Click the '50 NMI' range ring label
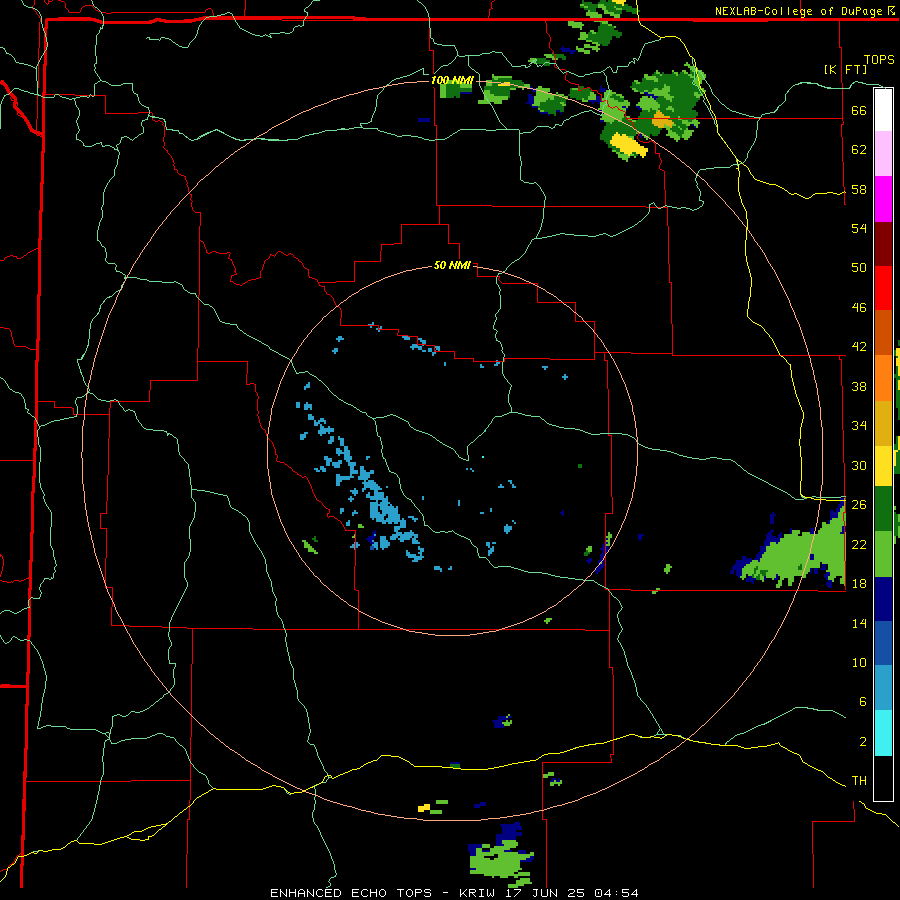This screenshot has width=900, height=900. click(x=452, y=265)
